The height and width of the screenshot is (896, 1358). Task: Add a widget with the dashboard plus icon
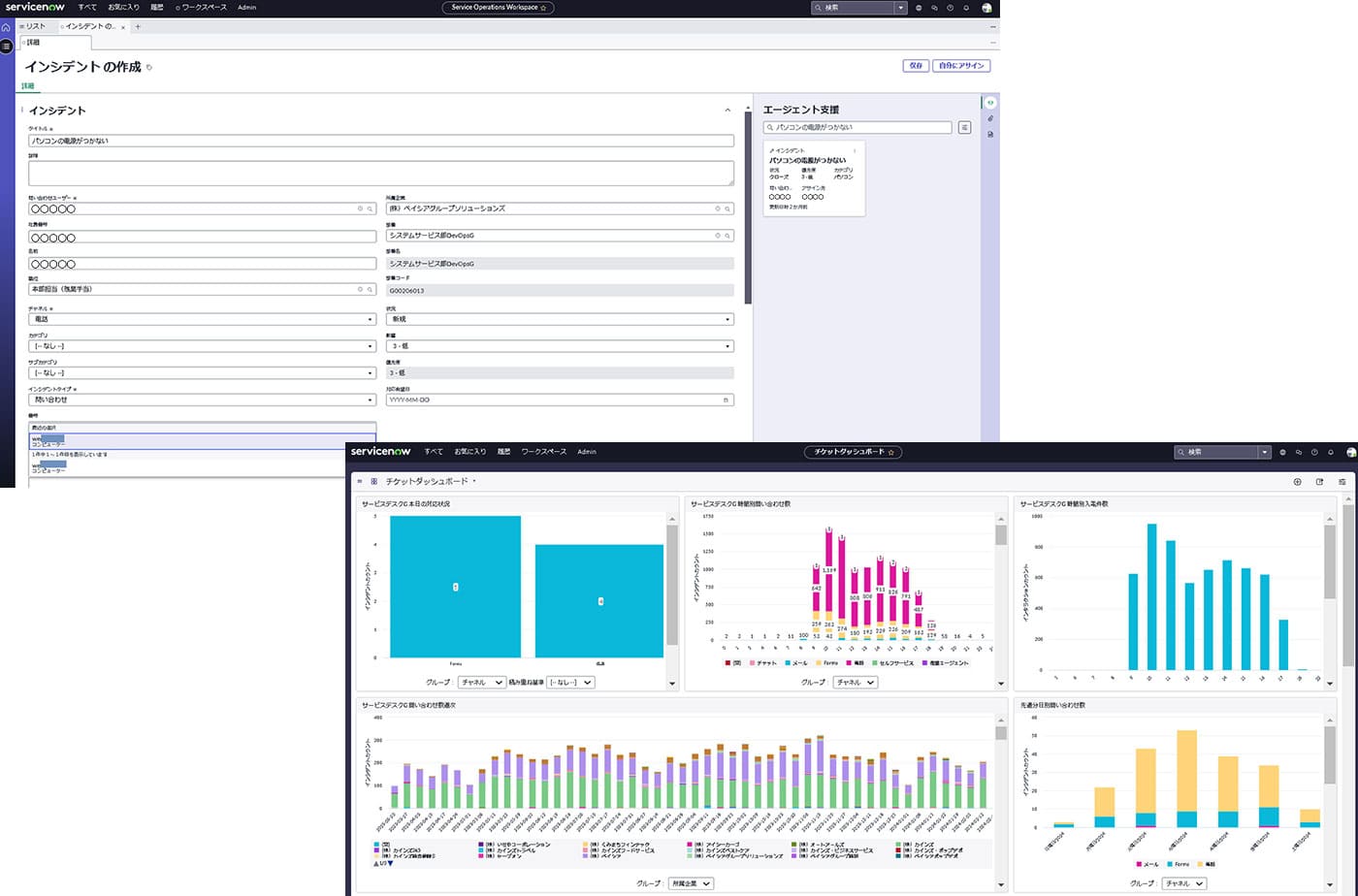[x=1297, y=482]
